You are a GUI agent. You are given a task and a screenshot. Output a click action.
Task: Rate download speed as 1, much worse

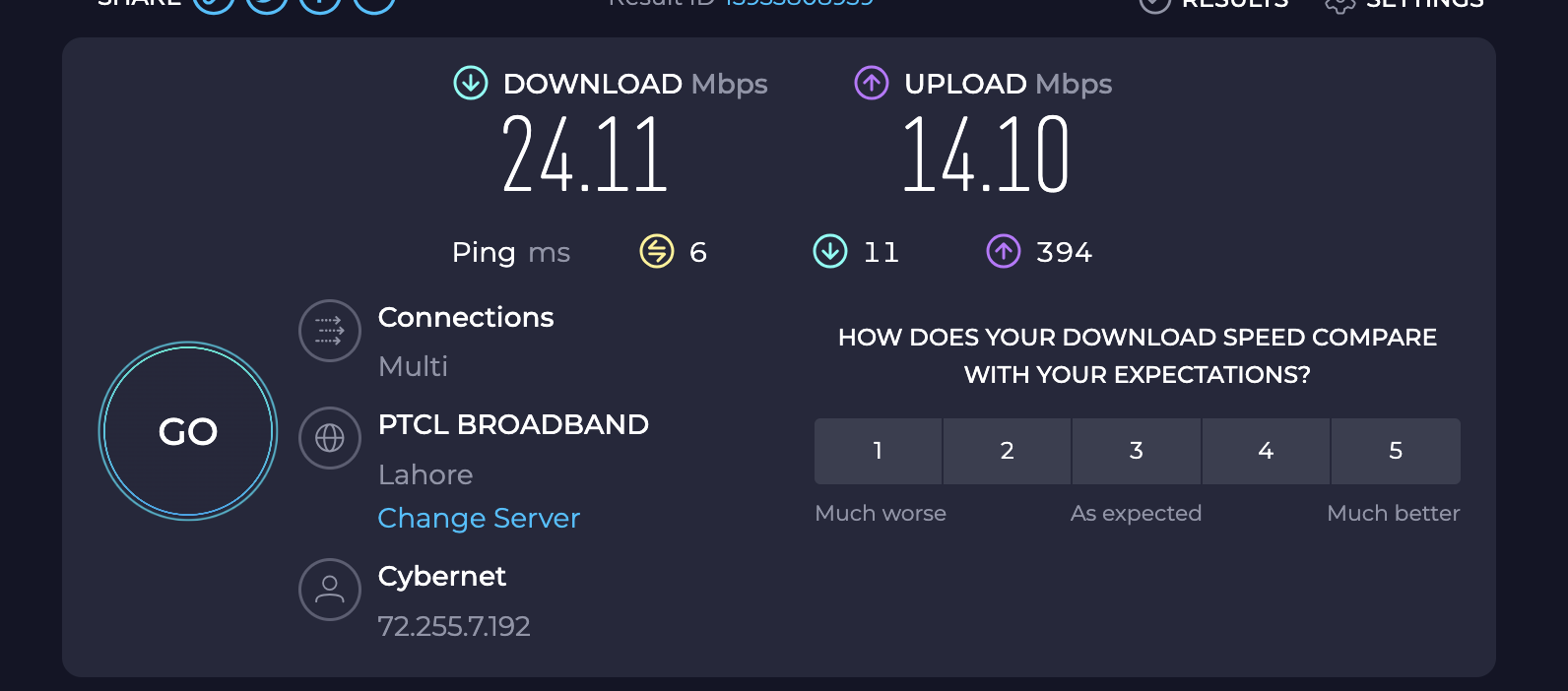(878, 451)
